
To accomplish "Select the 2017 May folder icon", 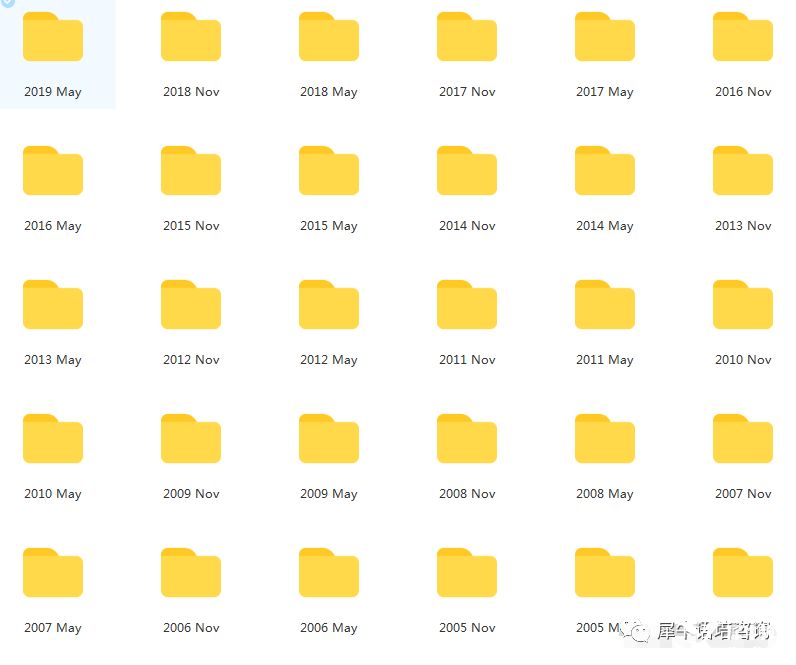I will pyautogui.click(x=605, y=37).
